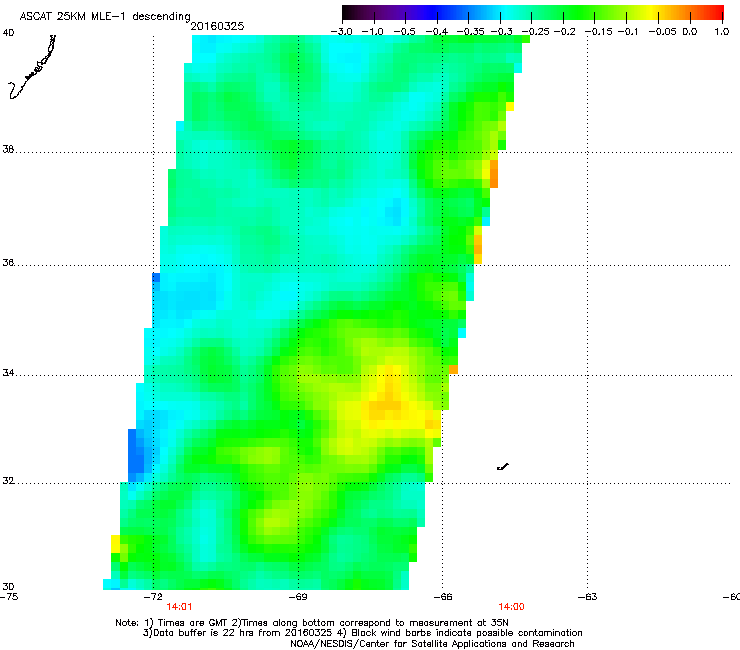This screenshot has height=650, width=740.
Task: Click the colorbar label -0.05
Action: pos(663,32)
